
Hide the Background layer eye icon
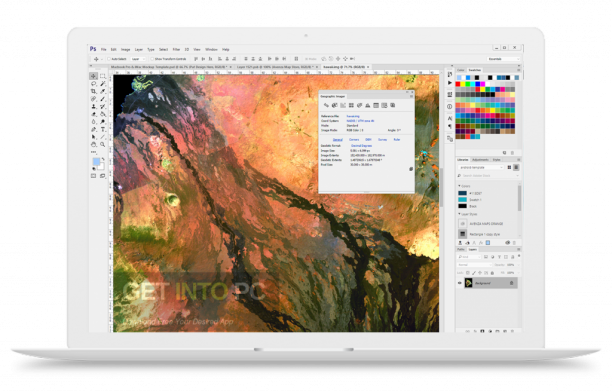pyautogui.click(x=460, y=283)
